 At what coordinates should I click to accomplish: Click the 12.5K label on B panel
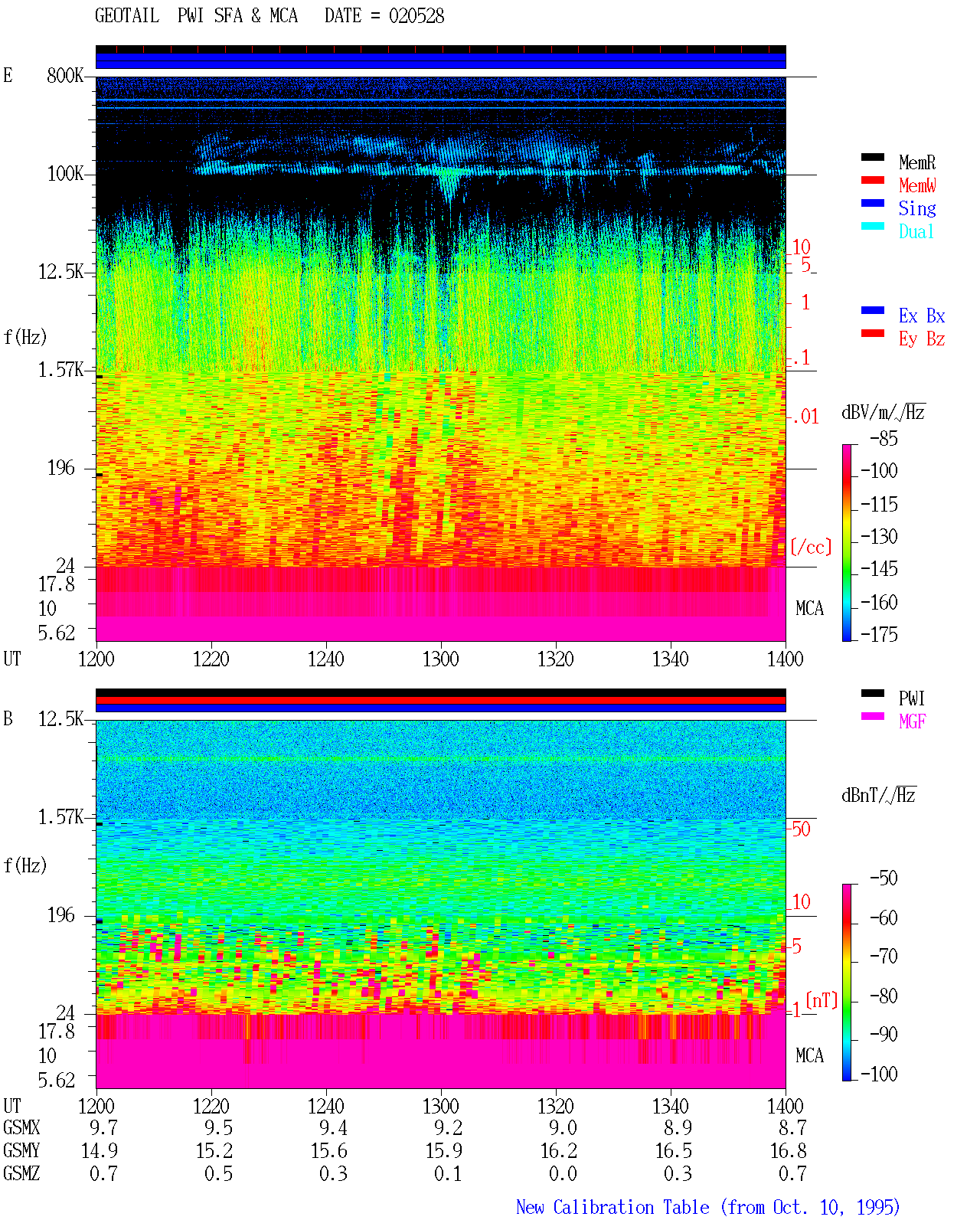[x=61, y=719]
